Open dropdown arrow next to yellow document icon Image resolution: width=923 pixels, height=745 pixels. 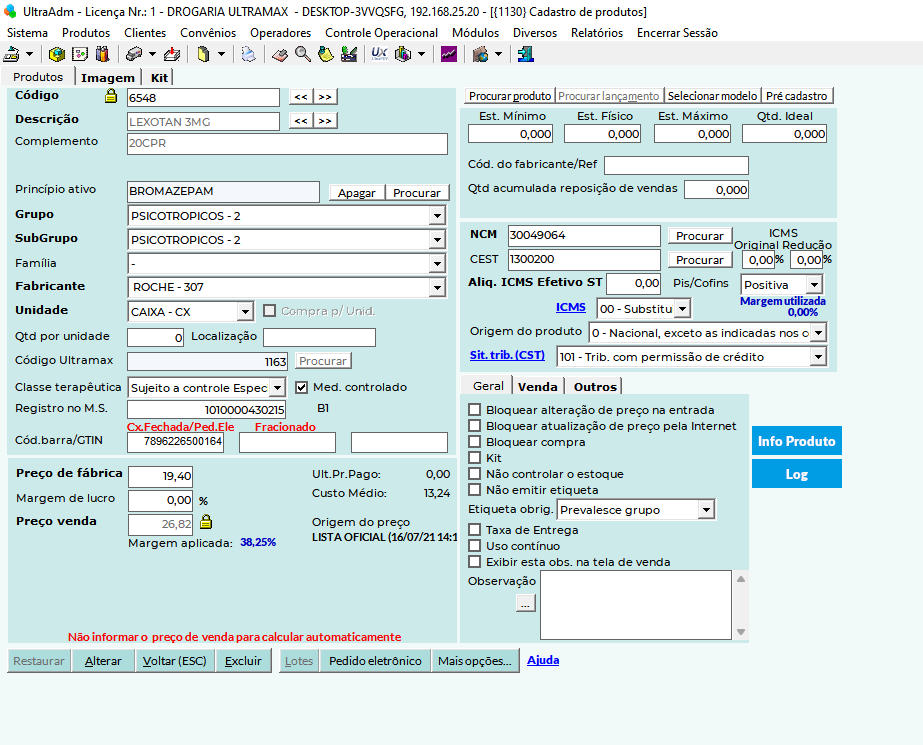tap(221, 55)
